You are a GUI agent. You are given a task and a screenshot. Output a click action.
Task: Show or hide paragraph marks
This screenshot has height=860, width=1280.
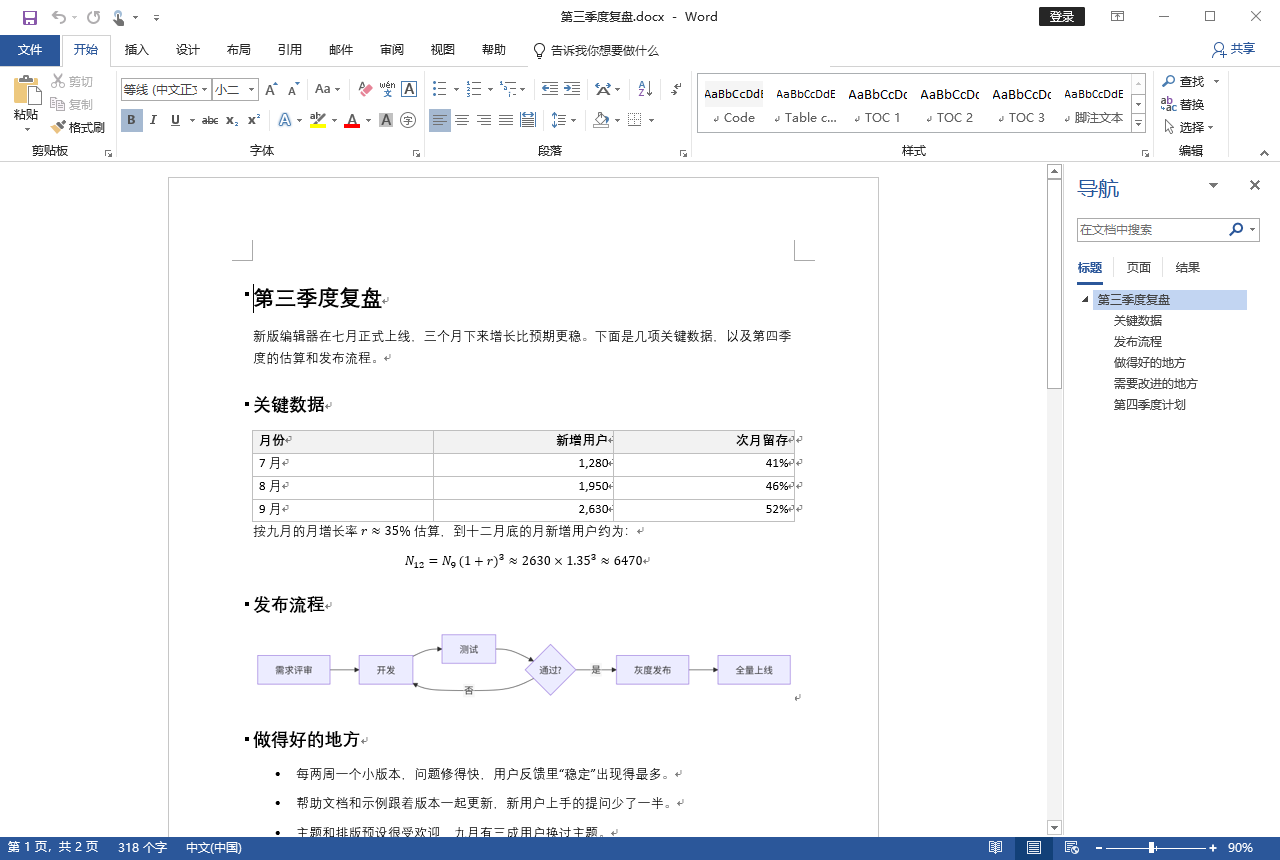[677, 89]
